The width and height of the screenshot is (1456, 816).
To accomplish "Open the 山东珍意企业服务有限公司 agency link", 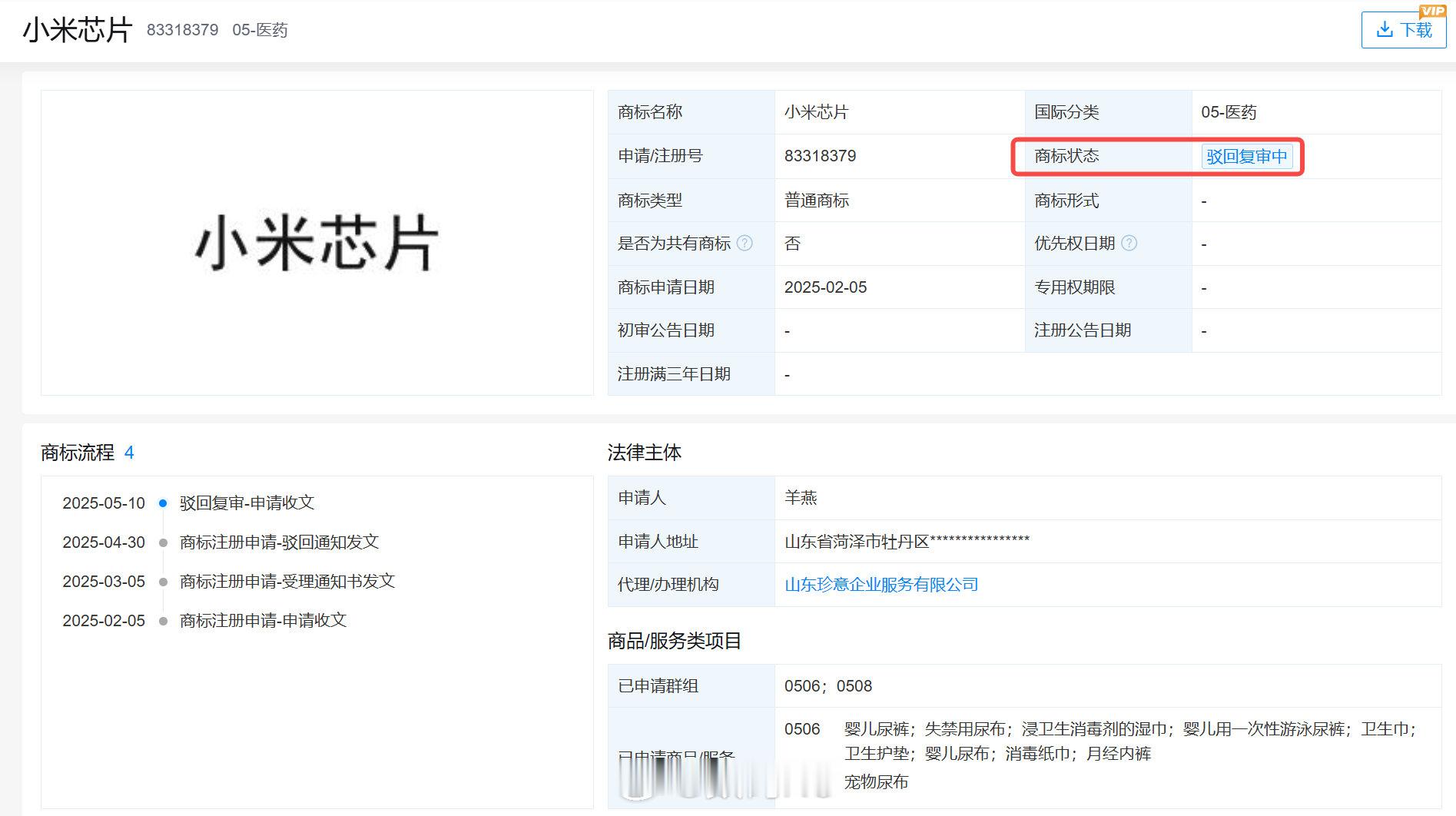I will coord(881,585).
